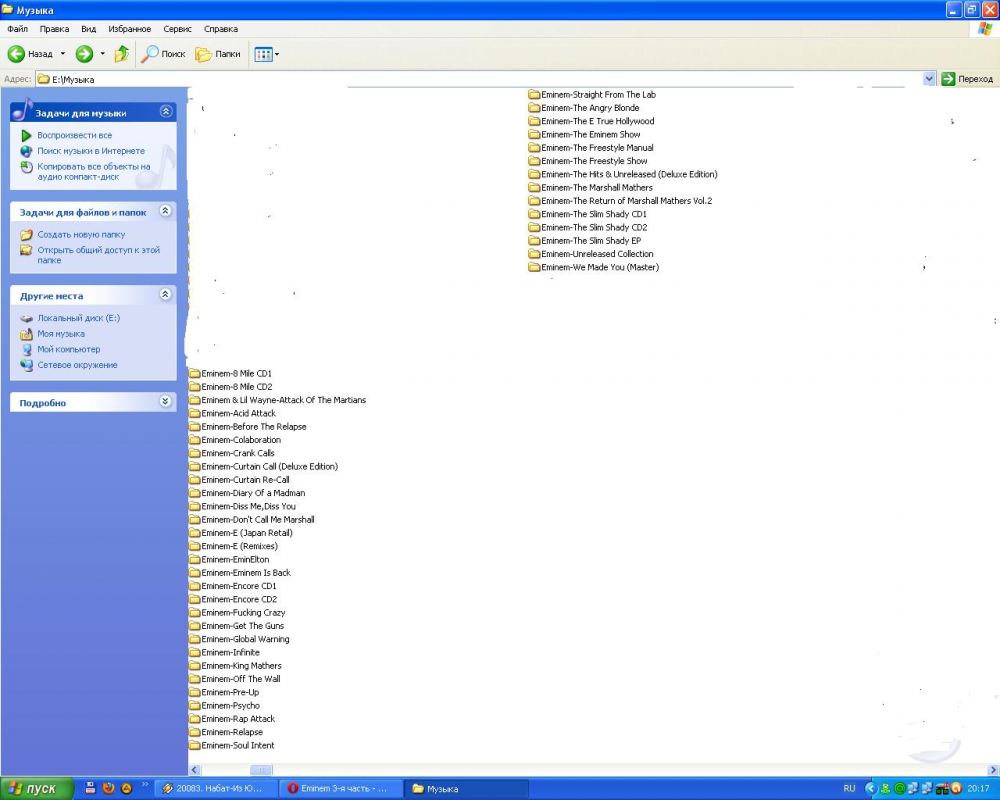
Task: Click the Go (Переход) button
Action: [967, 79]
